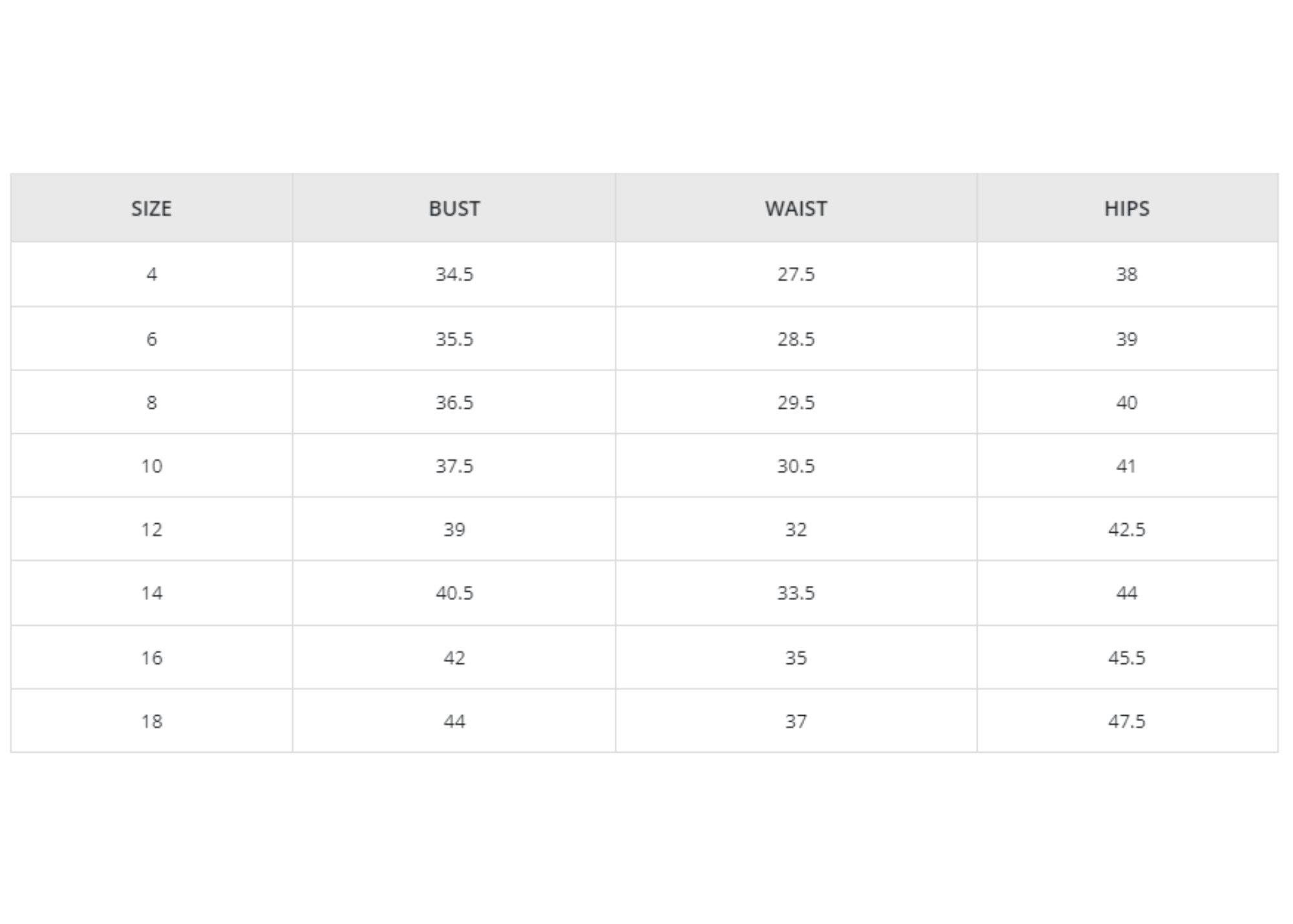
Task: Select the size 14 row cell
Action: point(151,593)
